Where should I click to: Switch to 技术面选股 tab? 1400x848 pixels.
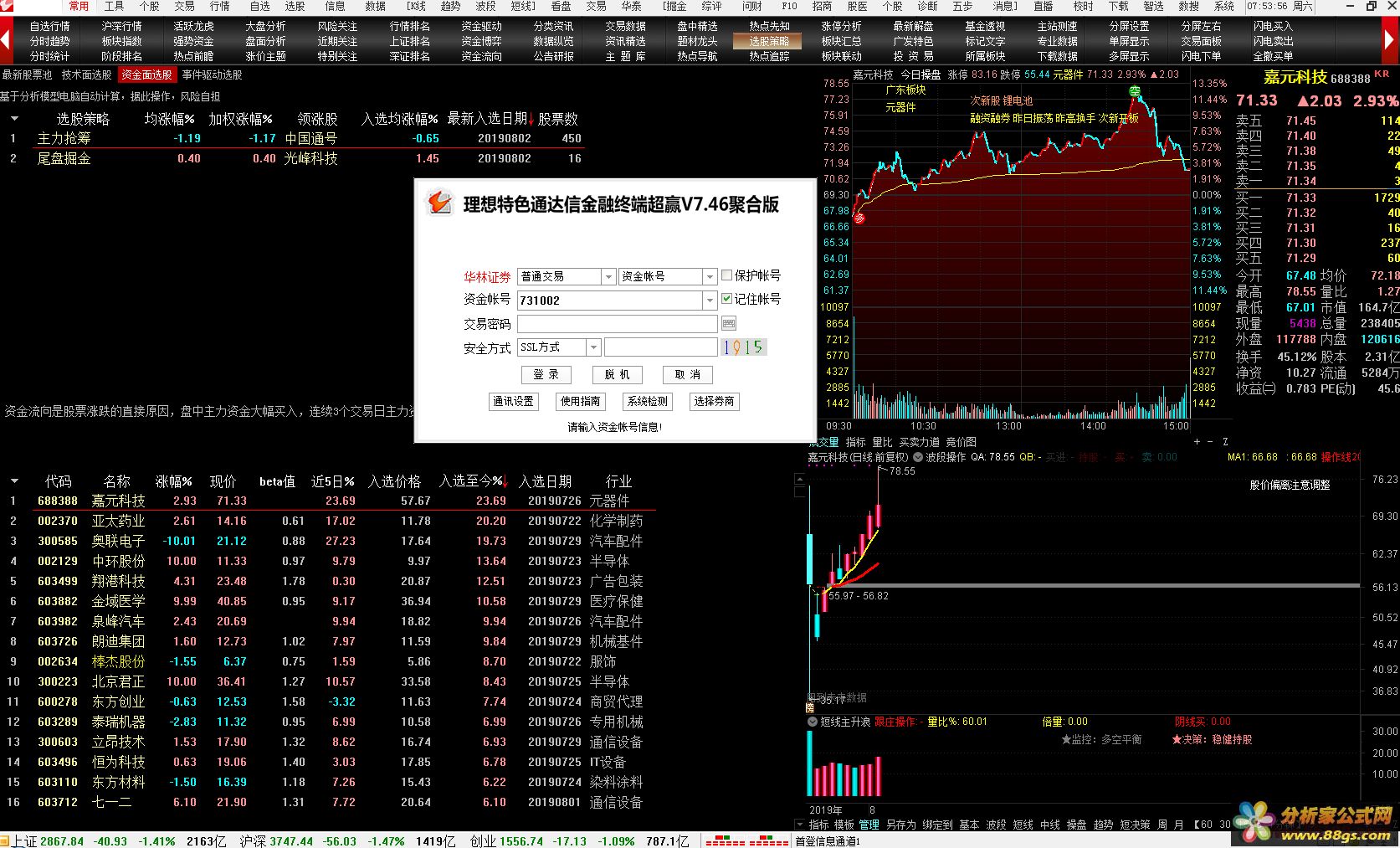(x=86, y=75)
